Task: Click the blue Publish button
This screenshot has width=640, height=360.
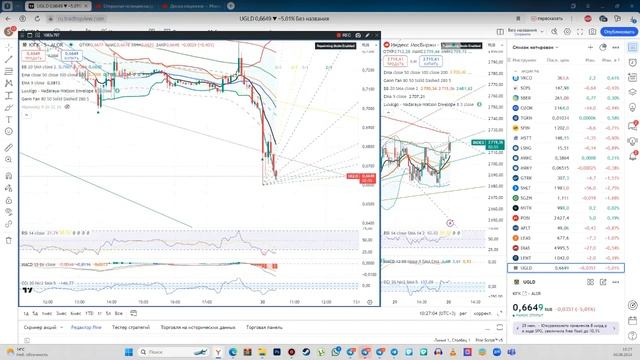Action: (619, 31)
